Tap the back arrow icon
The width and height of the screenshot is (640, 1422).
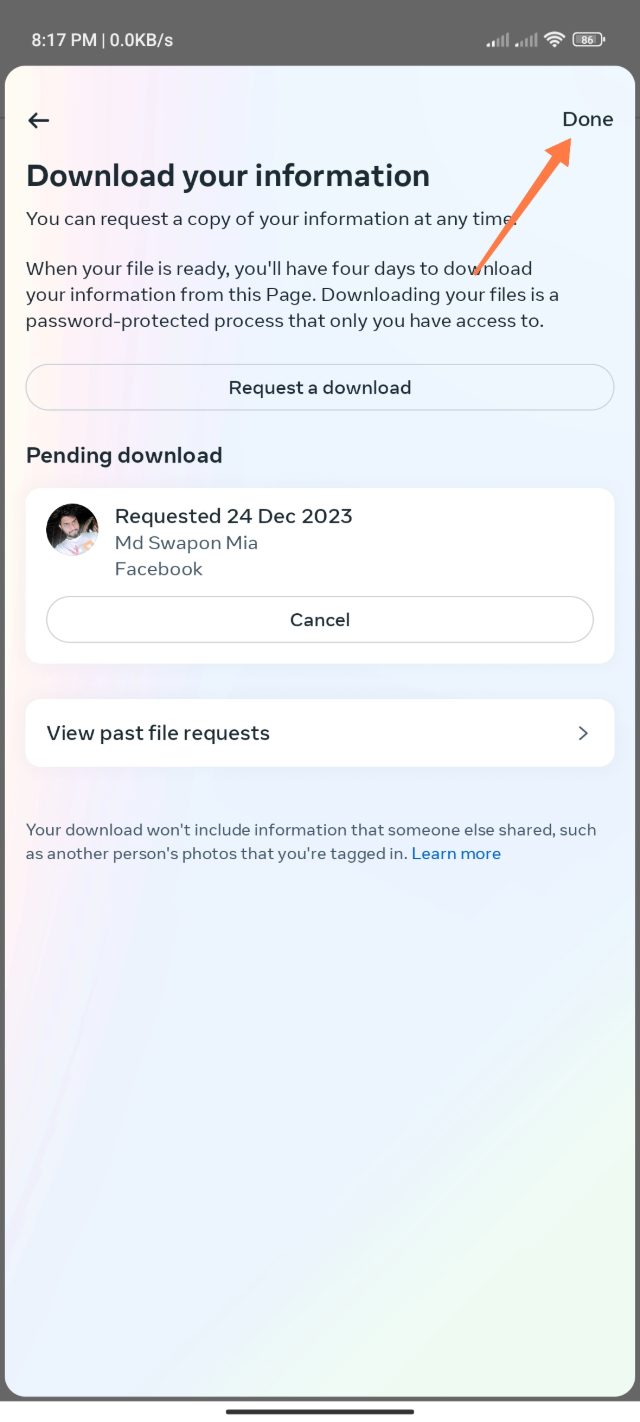(38, 121)
